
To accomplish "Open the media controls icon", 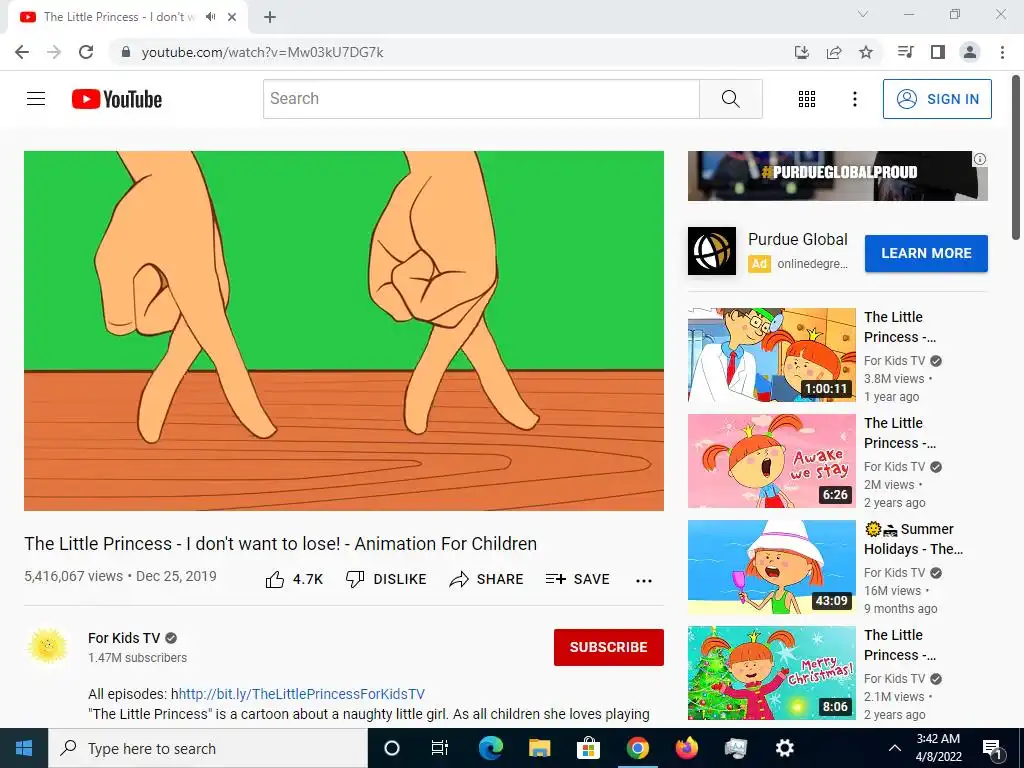I will pyautogui.click(x=905, y=52).
